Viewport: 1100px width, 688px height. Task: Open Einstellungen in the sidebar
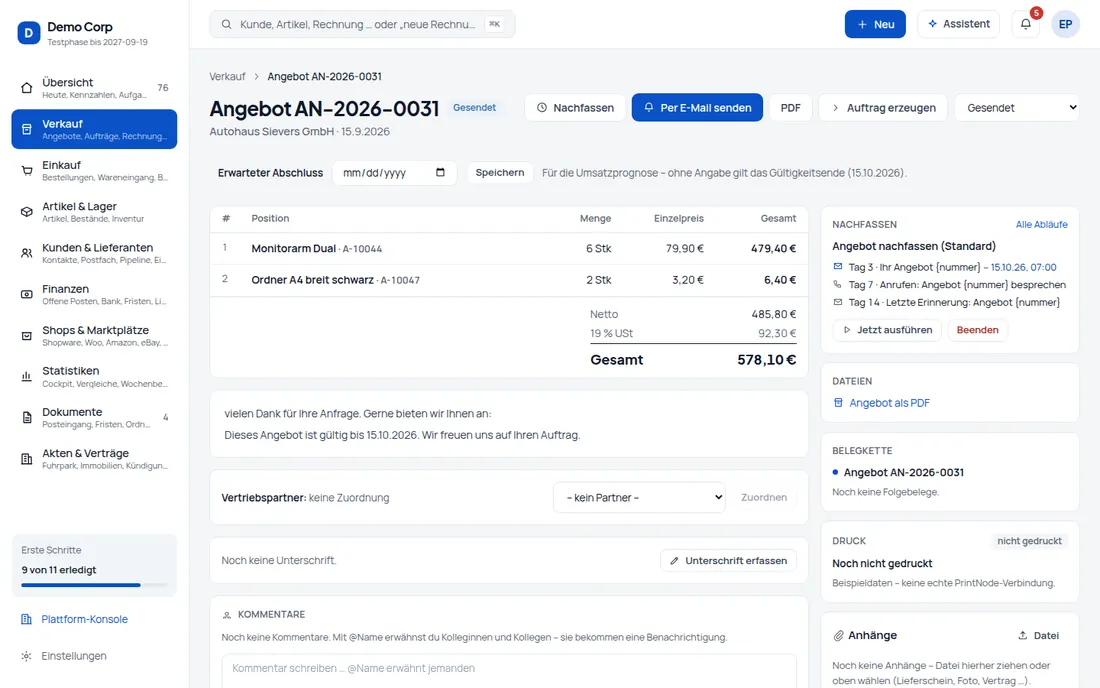coord(94,656)
